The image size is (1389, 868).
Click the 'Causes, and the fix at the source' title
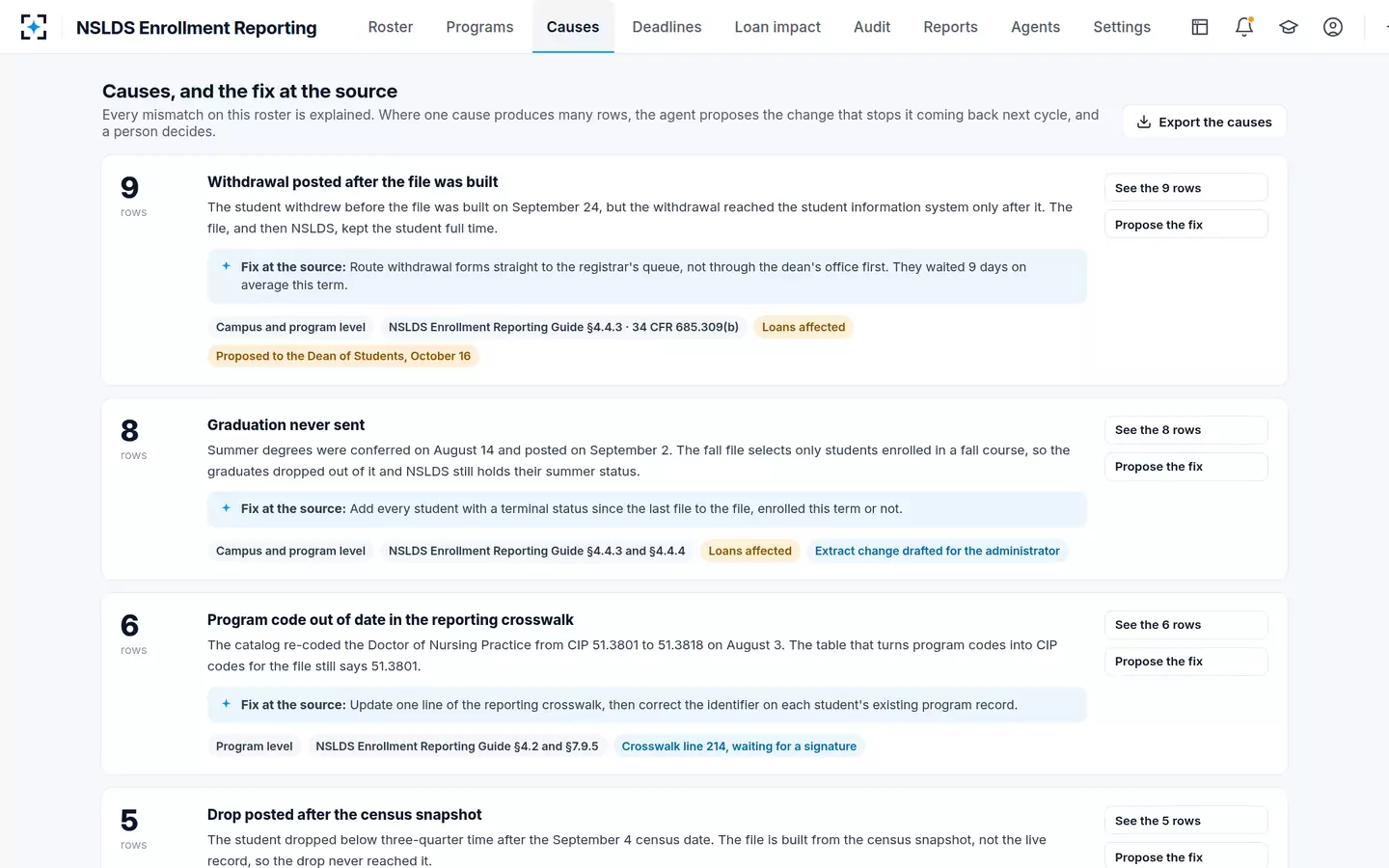[250, 92]
